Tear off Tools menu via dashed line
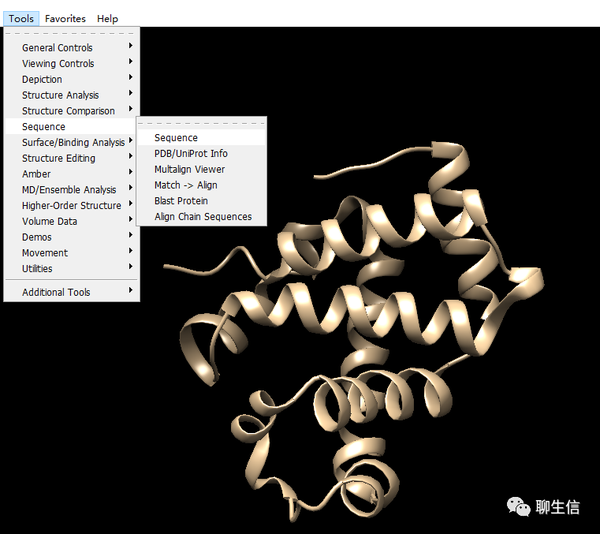This screenshot has width=600, height=534. tap(72, 33)
